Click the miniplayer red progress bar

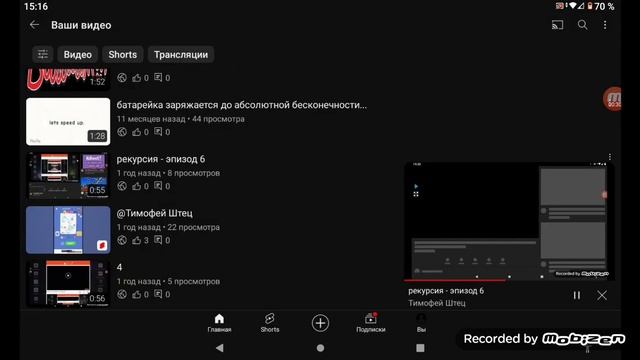455,280
